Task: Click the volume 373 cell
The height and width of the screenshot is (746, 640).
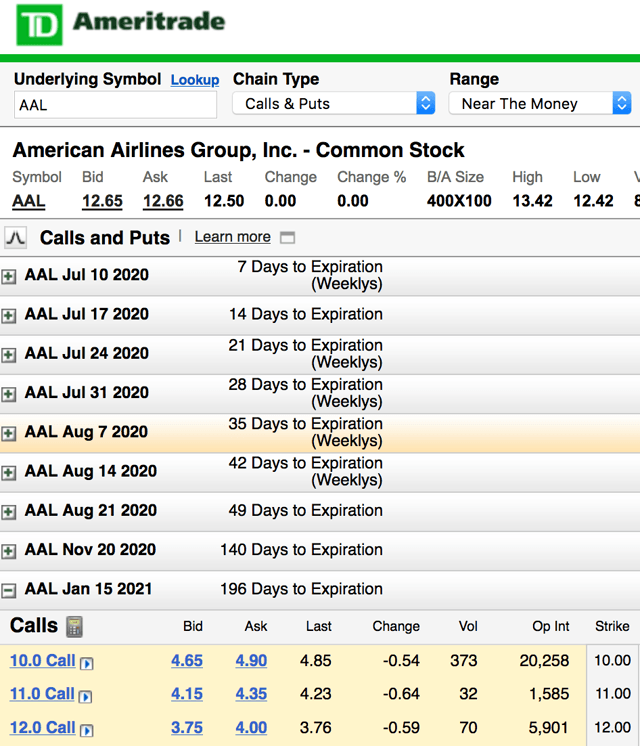Action: point(464,661)
